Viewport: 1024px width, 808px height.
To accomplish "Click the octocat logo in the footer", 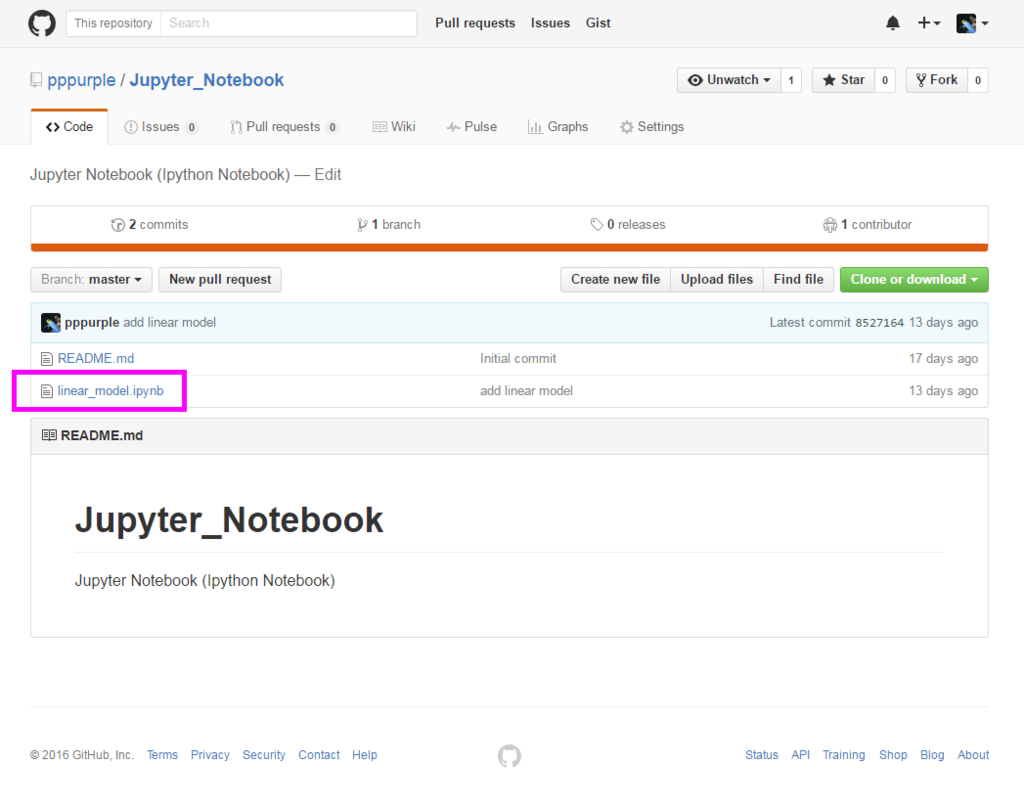I will pos(509,756).
